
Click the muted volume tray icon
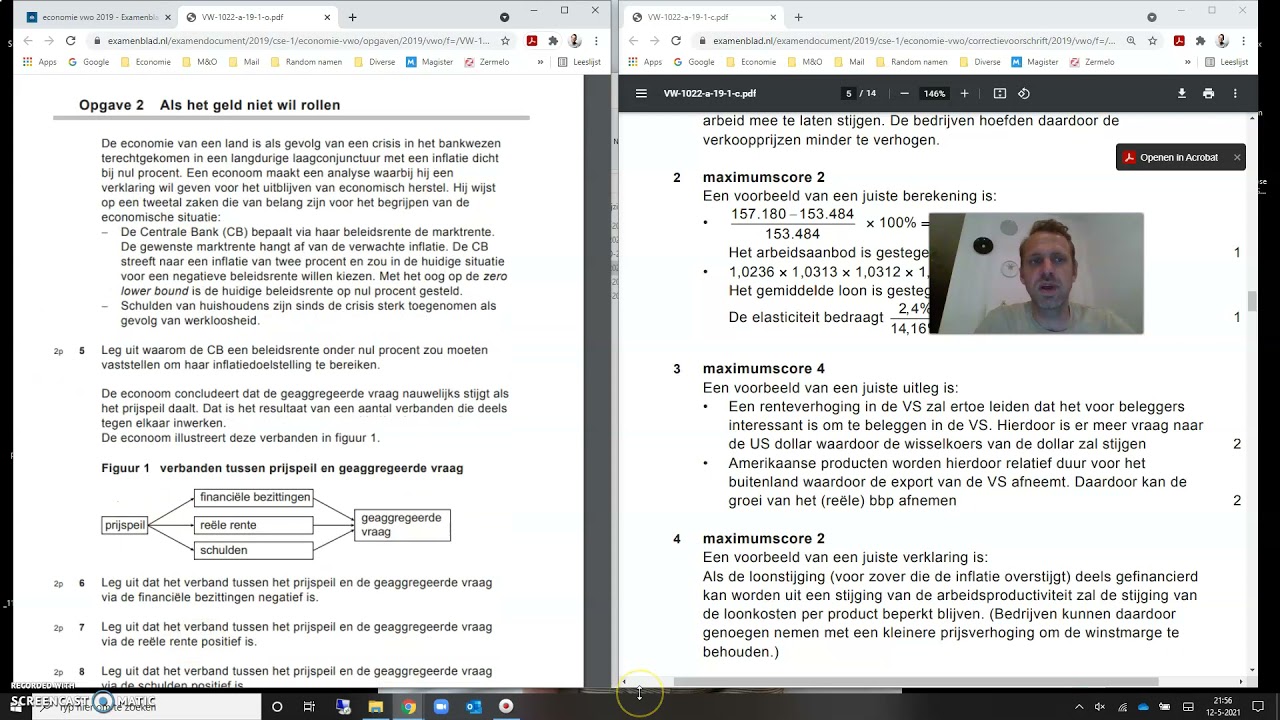1100,706
